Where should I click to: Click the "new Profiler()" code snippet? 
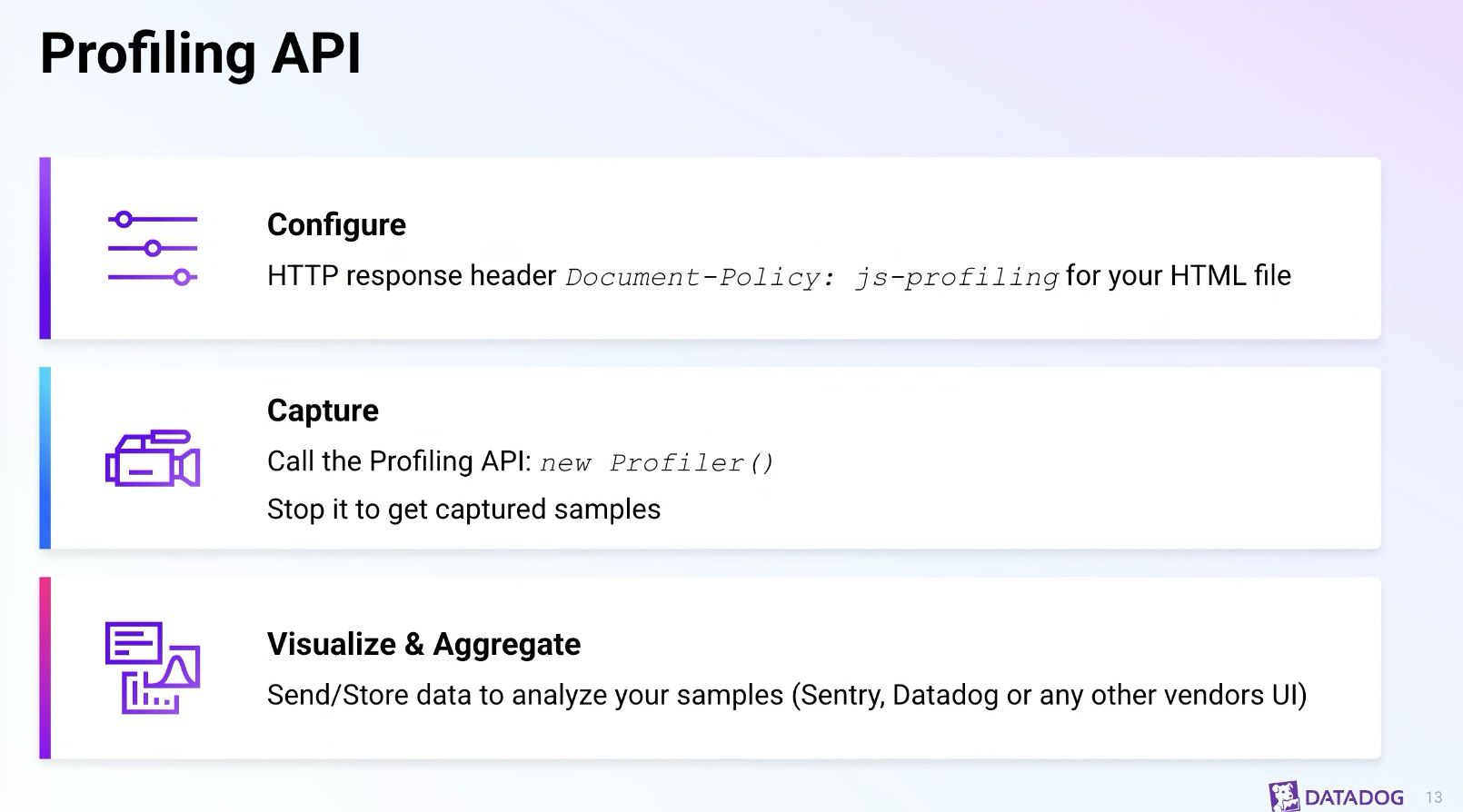click(x=656, y=463)
